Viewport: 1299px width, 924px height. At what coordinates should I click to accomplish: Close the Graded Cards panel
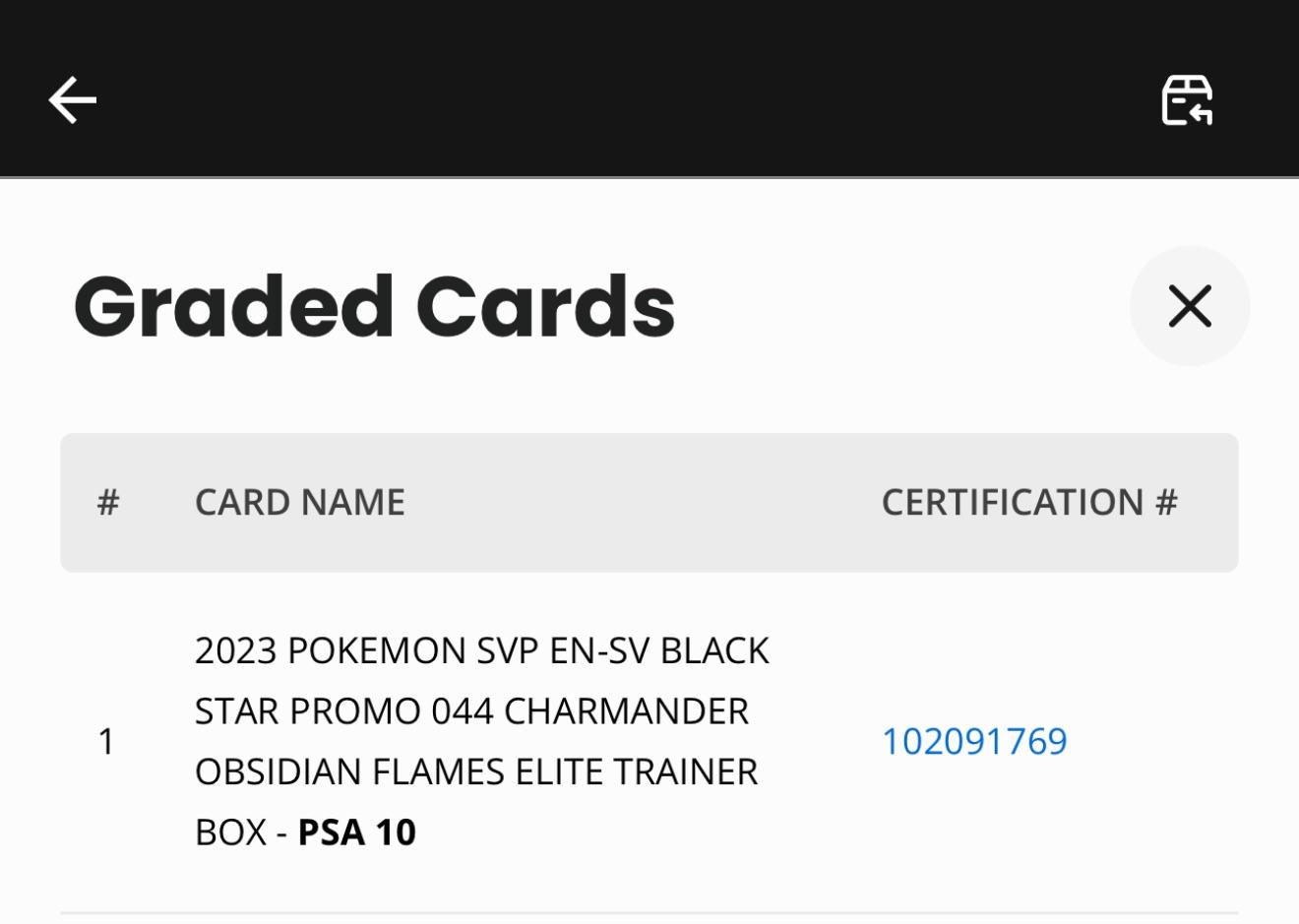click(x=1190, y=306)
